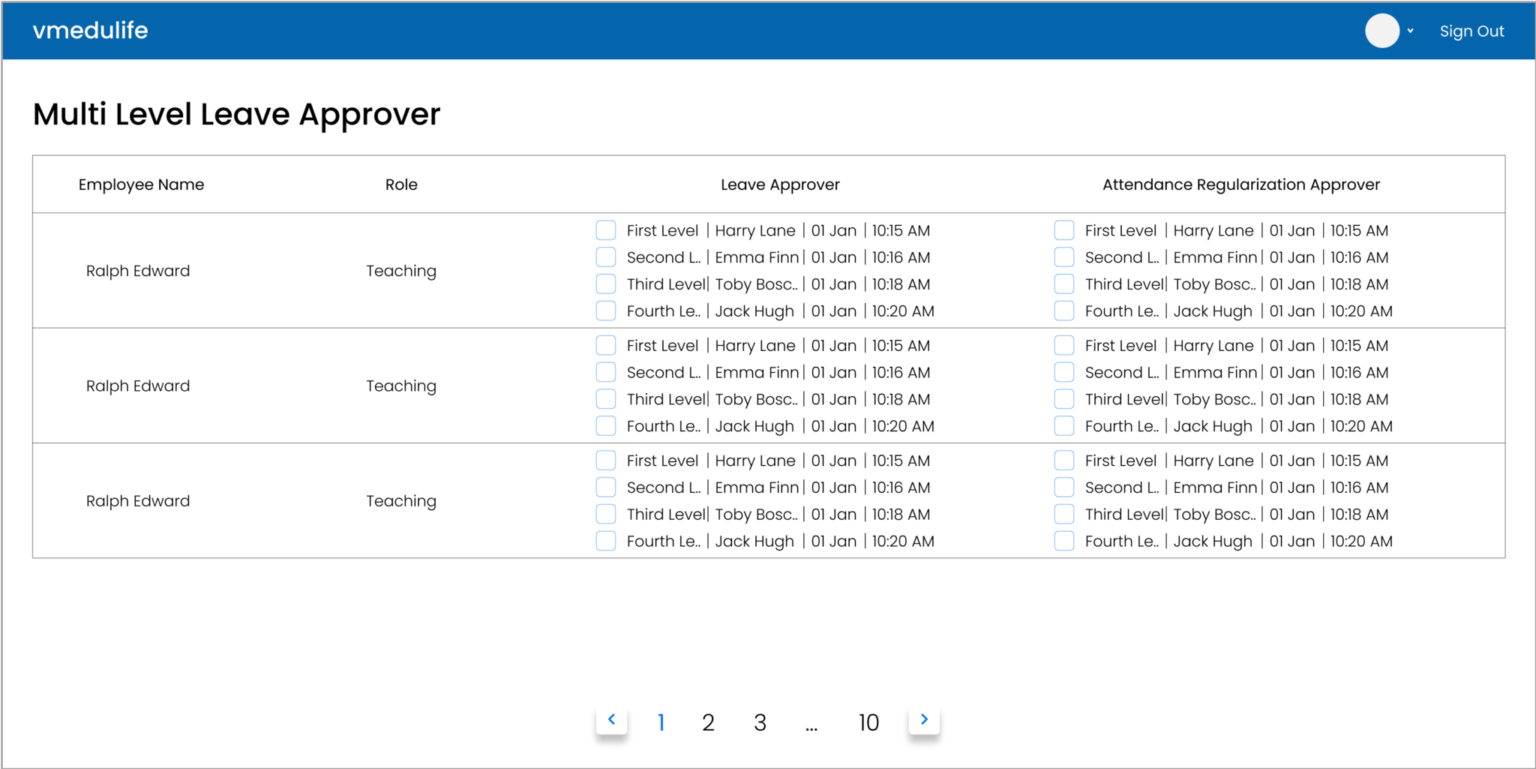Viewport: 1536px width, 769px height.
Task: Check Second Level Emma Finn leave approver in row one
Action: 605,256
